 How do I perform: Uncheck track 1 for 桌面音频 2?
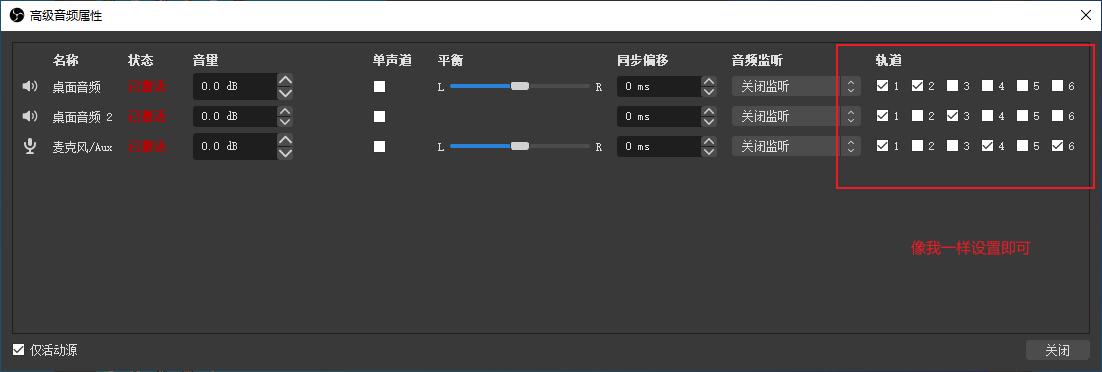pyautogui.click(x=882, y=116)
